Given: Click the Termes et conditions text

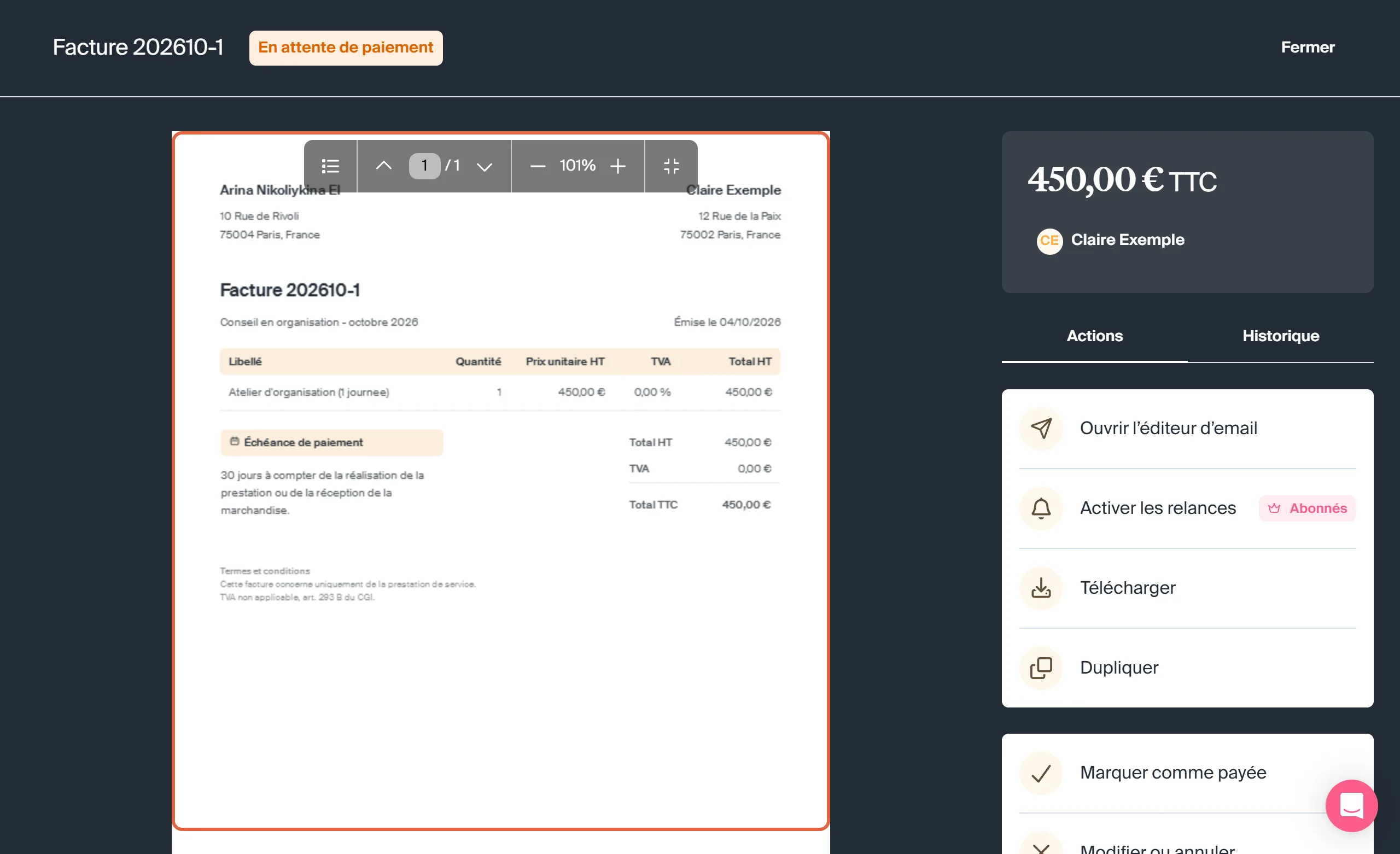Looking at the screenshot, I should click(265, 570).
